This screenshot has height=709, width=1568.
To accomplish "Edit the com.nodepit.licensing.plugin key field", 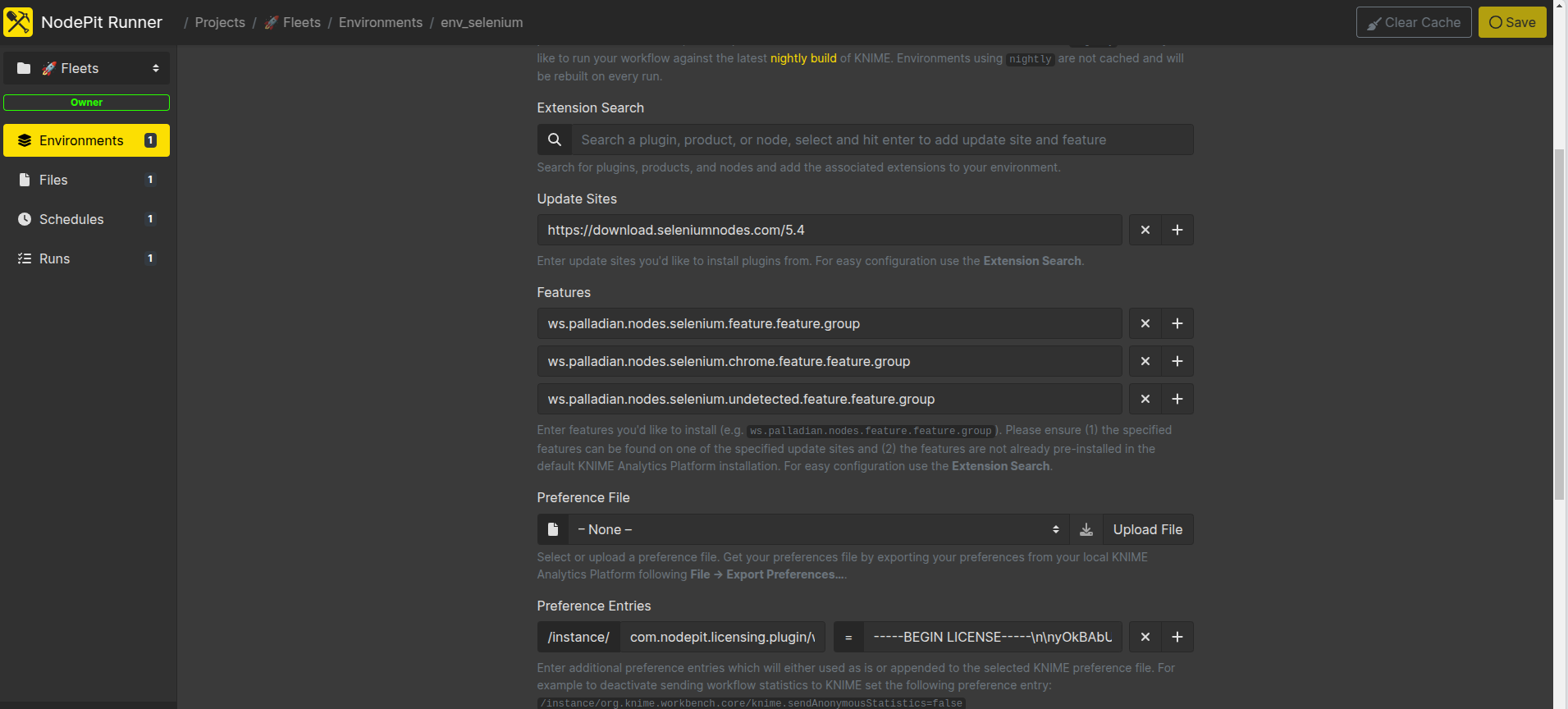I will point(722,637).
